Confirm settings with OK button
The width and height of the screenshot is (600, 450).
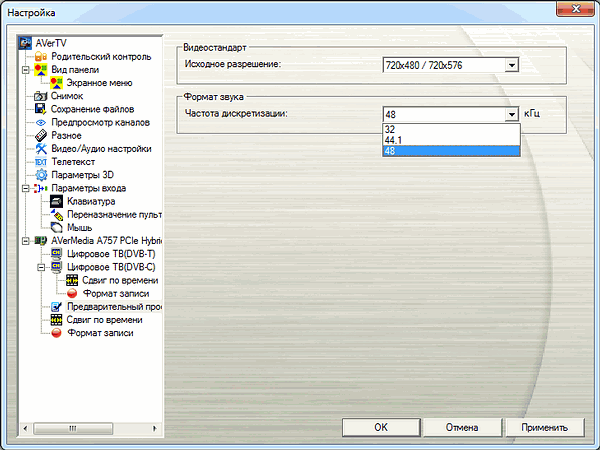click(x=381, y=427)
